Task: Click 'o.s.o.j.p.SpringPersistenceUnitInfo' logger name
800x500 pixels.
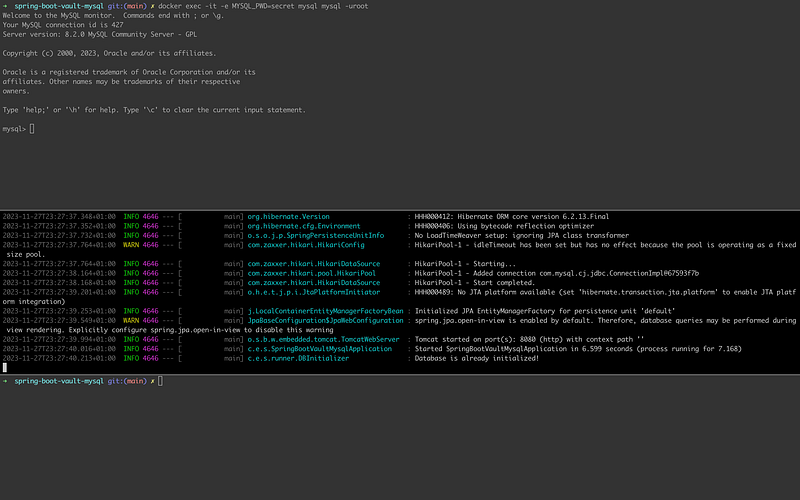Action: click(316, 236)
